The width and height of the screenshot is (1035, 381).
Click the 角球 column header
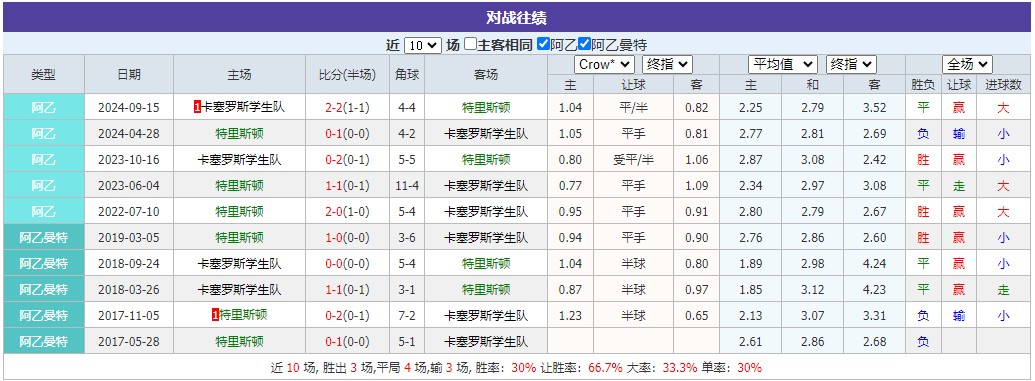pyautogui.click(x=406, y=75)
